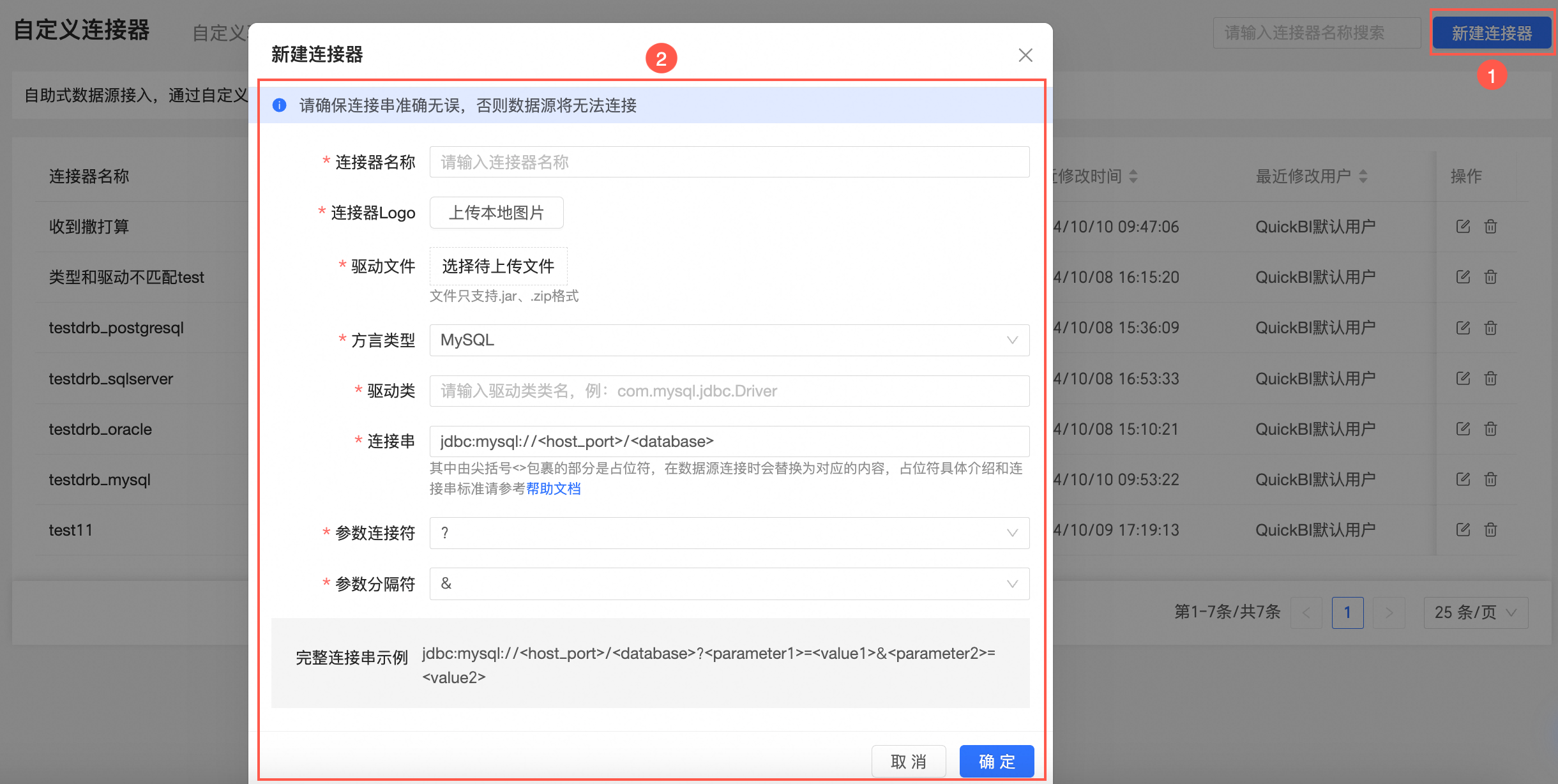
Task: Go to next page
Action: click(x=1389, y=613)
